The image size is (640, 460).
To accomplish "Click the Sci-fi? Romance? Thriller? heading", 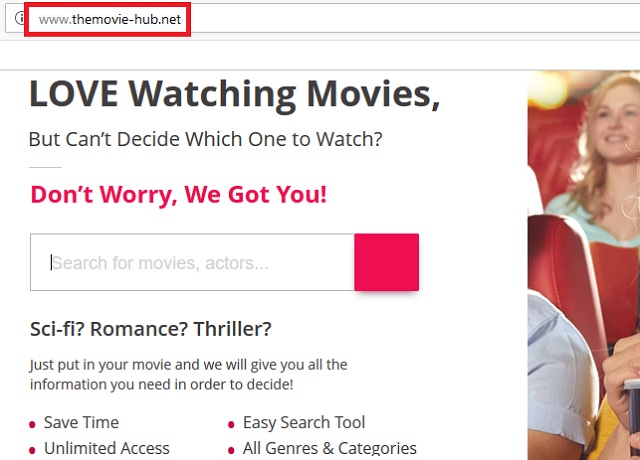I will tap(151, 329).
